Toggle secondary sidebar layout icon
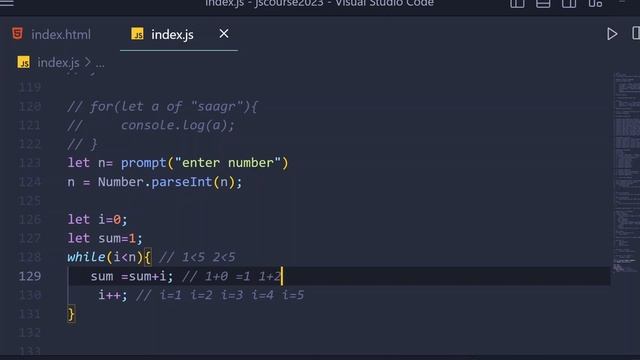Image resolution: width=640 pixels, height=360 pixels. point(569,4)
